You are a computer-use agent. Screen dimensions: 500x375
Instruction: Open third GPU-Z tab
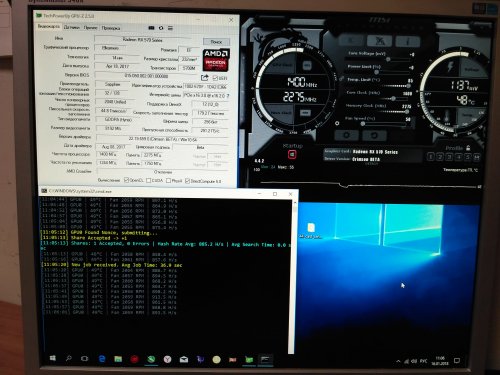[x=90, y=28]
